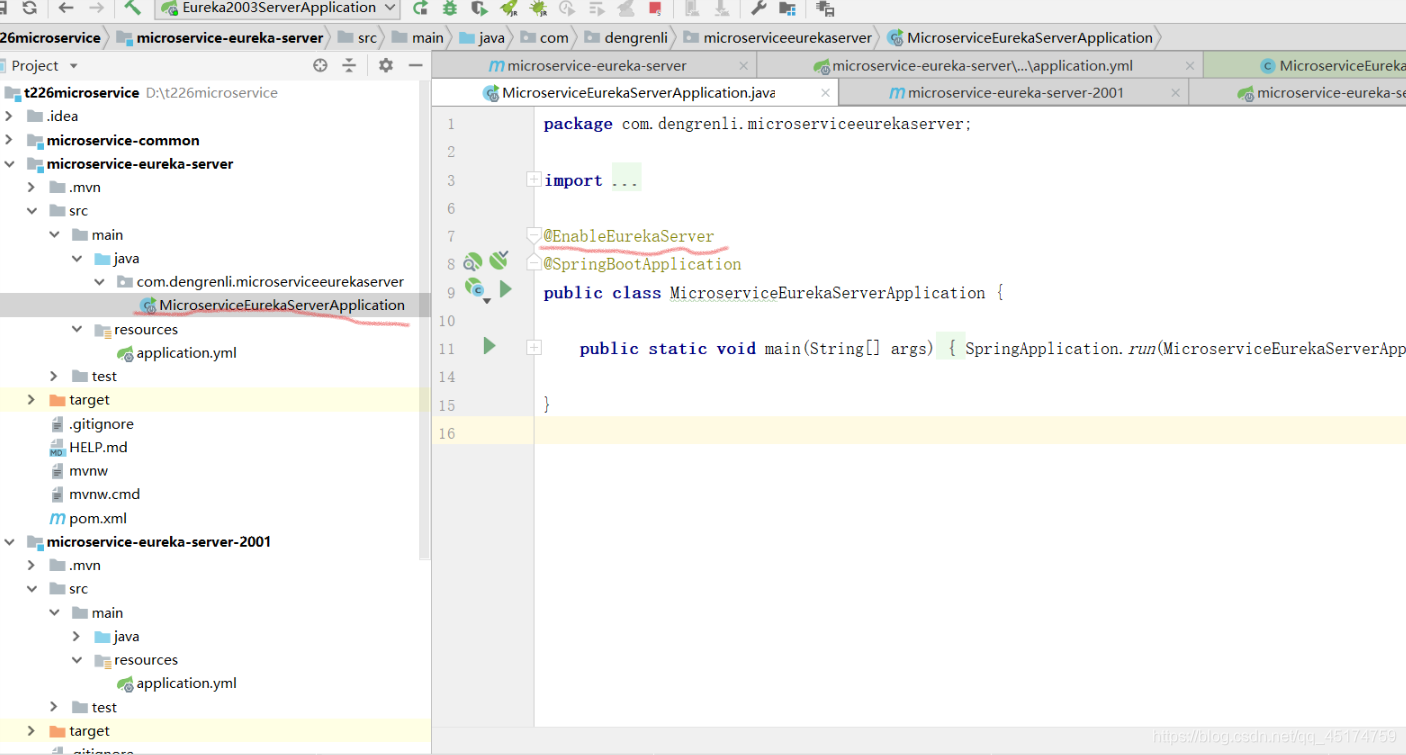Collapse com.dengrenli.microserviceeurekaserver package
The width and height of the screenshot is (1406, 755).
pyautogui.click(x=100, y=282)
